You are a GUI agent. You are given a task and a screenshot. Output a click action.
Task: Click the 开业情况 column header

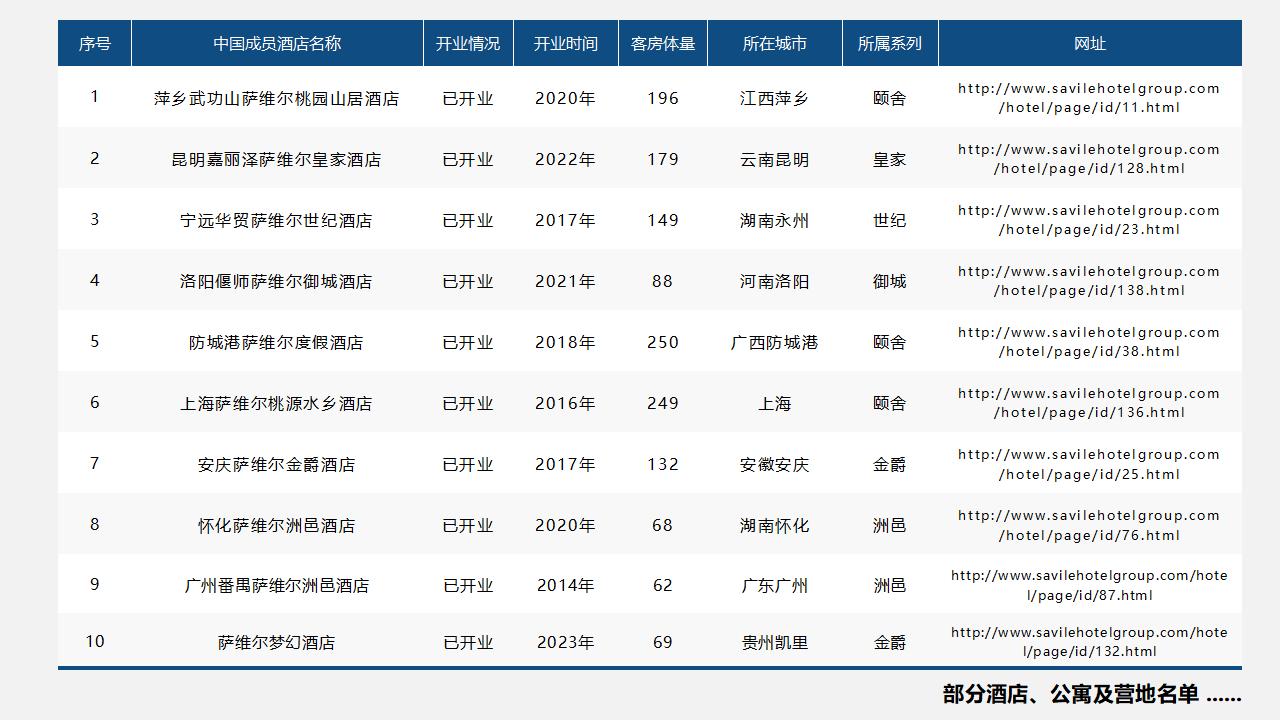(468, 44)
